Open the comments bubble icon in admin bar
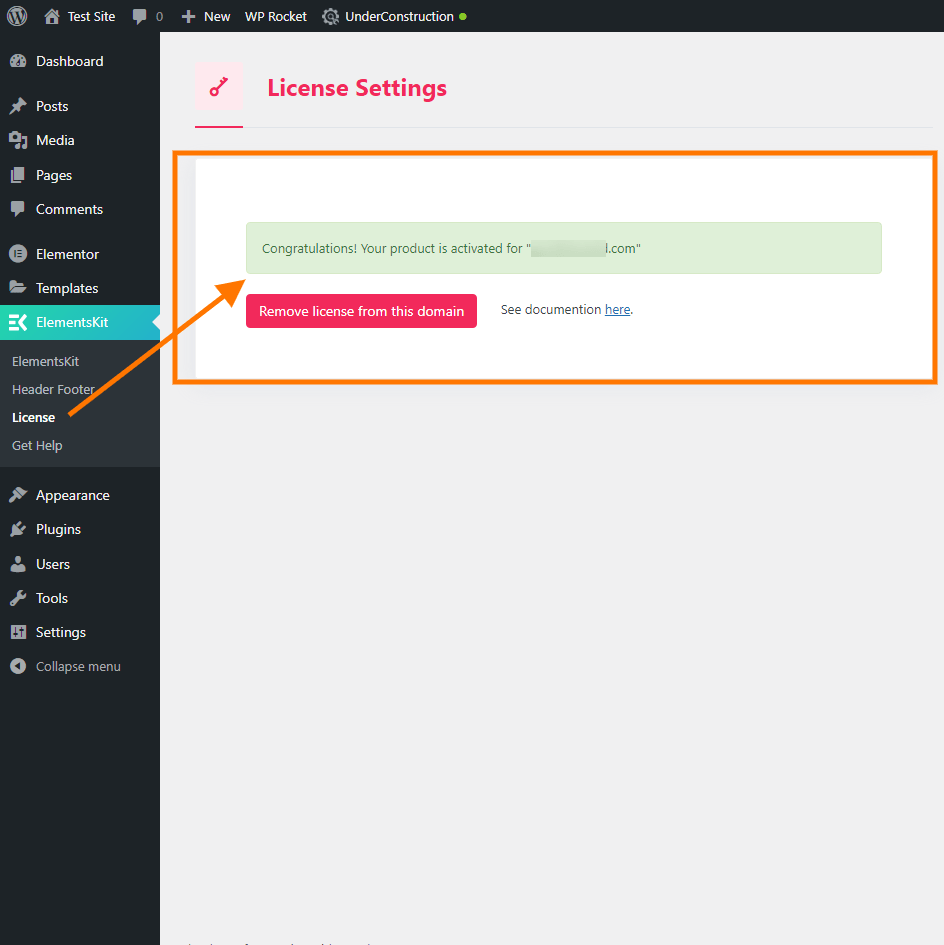This screenshot has width=944, height=945. pos(139,16)
